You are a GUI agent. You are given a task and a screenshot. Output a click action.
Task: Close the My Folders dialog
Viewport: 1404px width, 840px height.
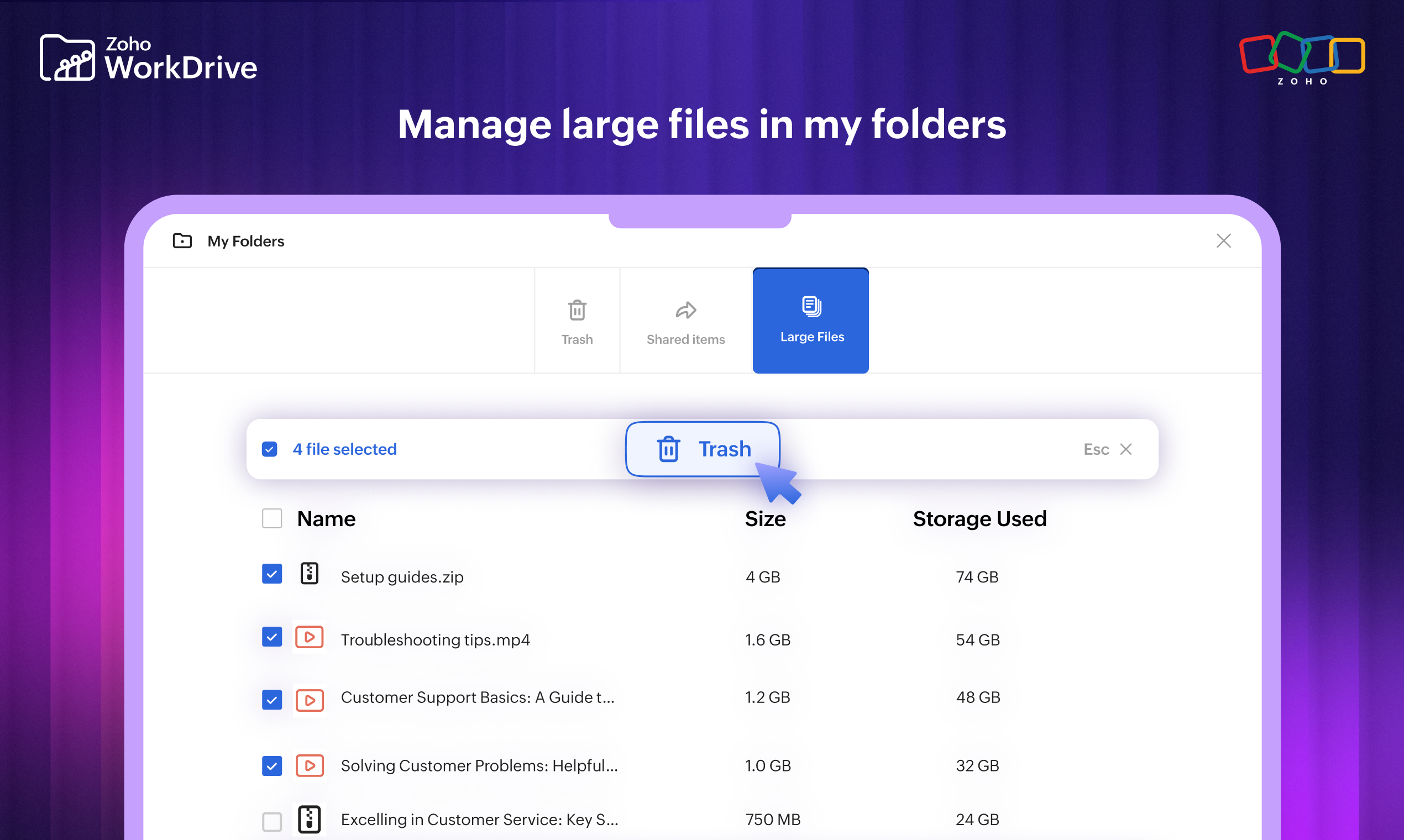(x=1224, y=240)
